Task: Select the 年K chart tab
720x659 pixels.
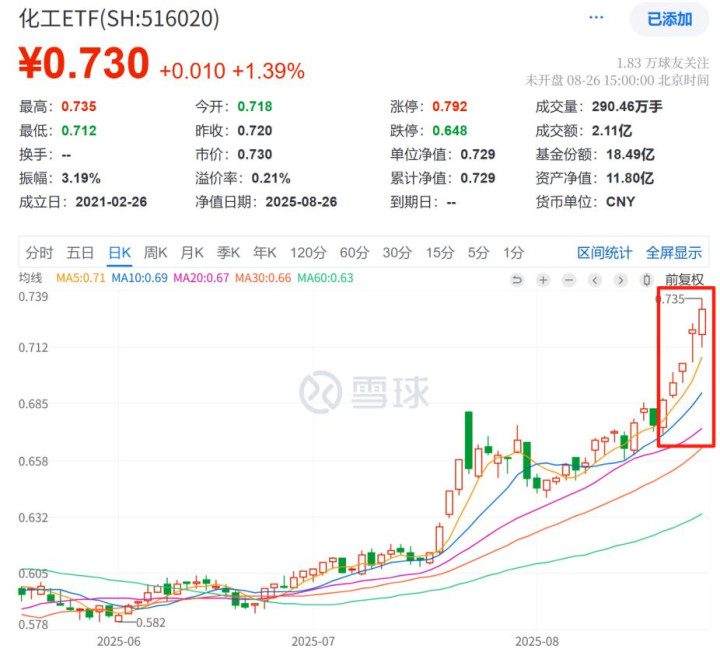Action: tap(265, 253)
